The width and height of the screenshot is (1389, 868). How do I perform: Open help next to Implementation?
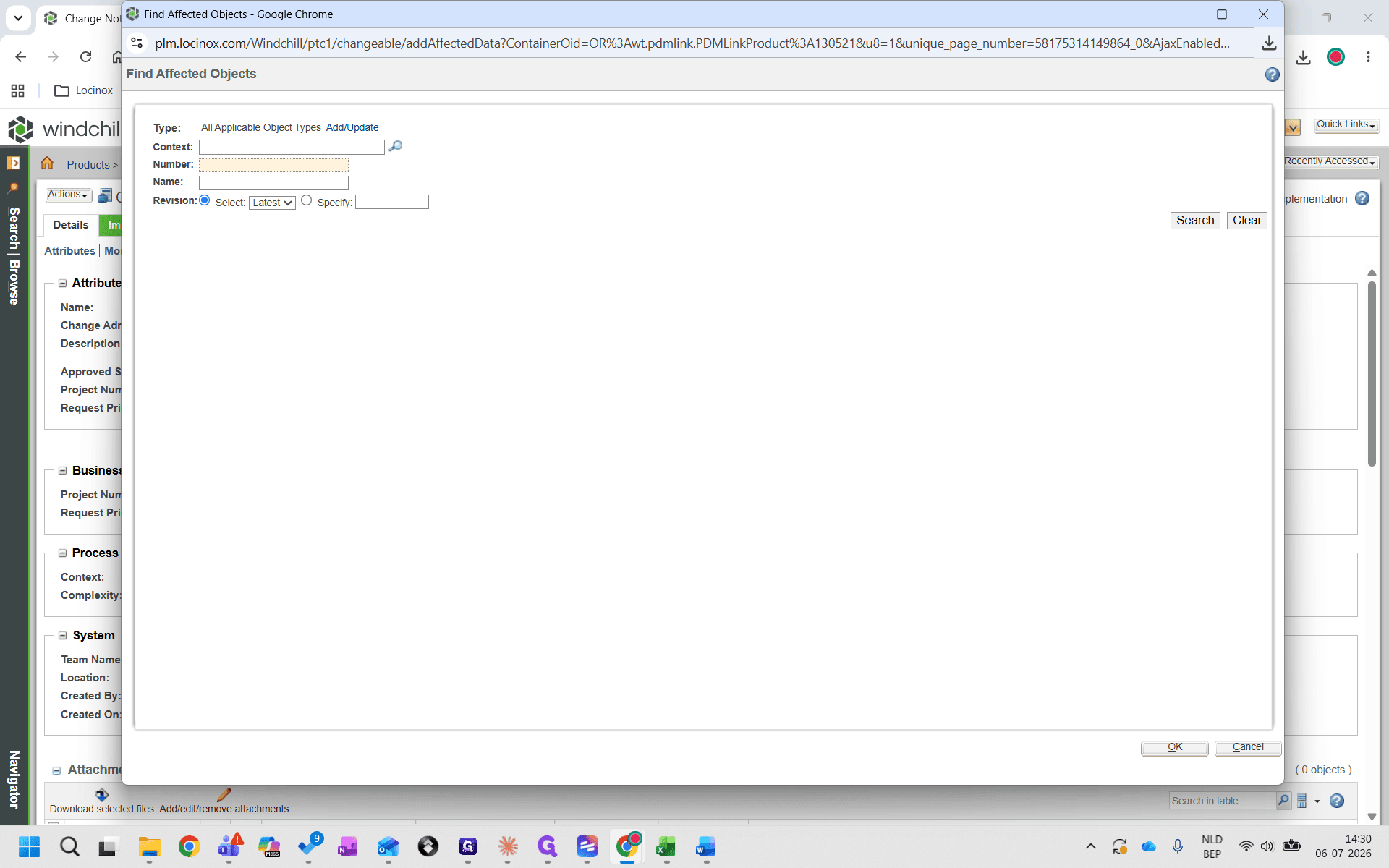(1362, 198)
